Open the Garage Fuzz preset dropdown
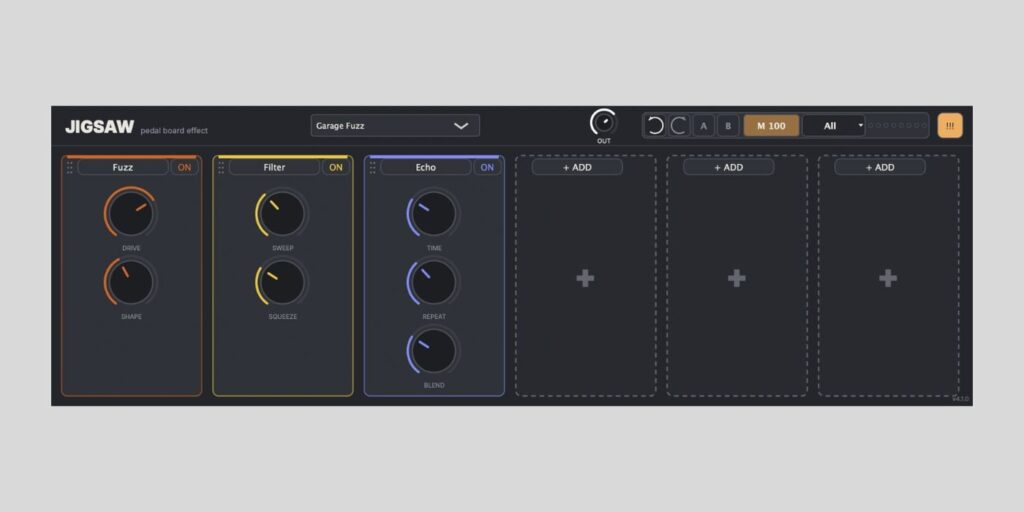This screenshot has height=512, width=1024. pyautogui.click(x=395, y=125)
